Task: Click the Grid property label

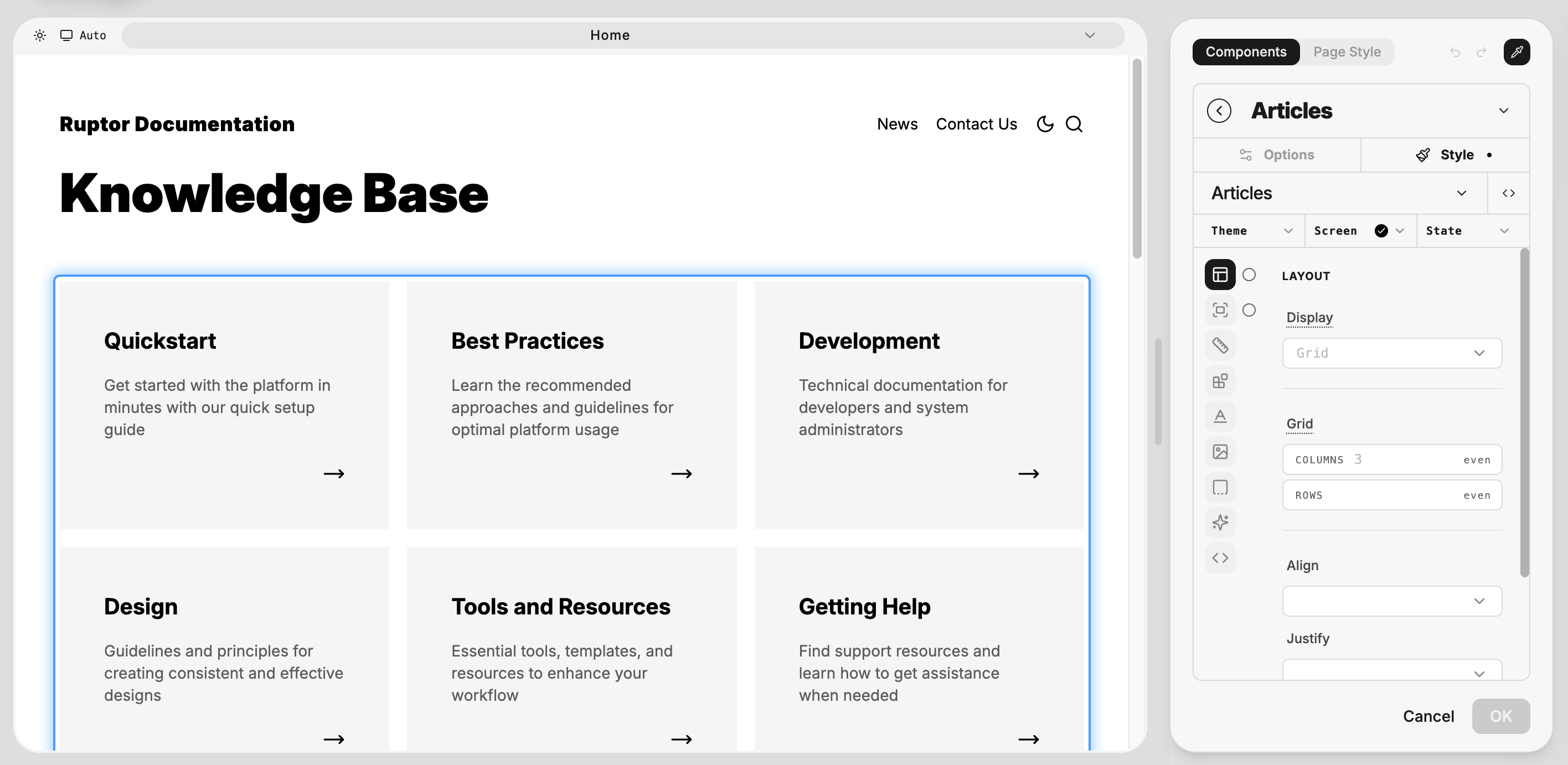Action: 1299,423
